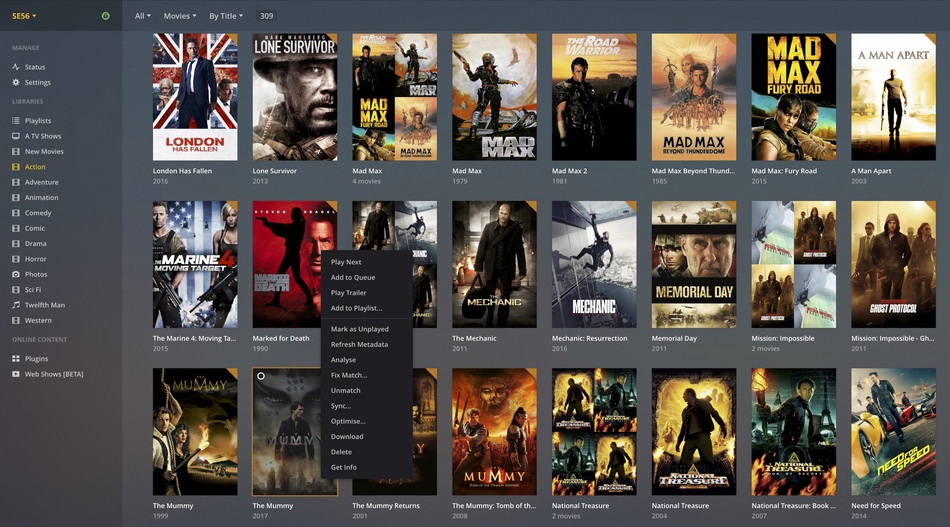Click the 'Mad Max Beyond Thund...' title text

693,171
